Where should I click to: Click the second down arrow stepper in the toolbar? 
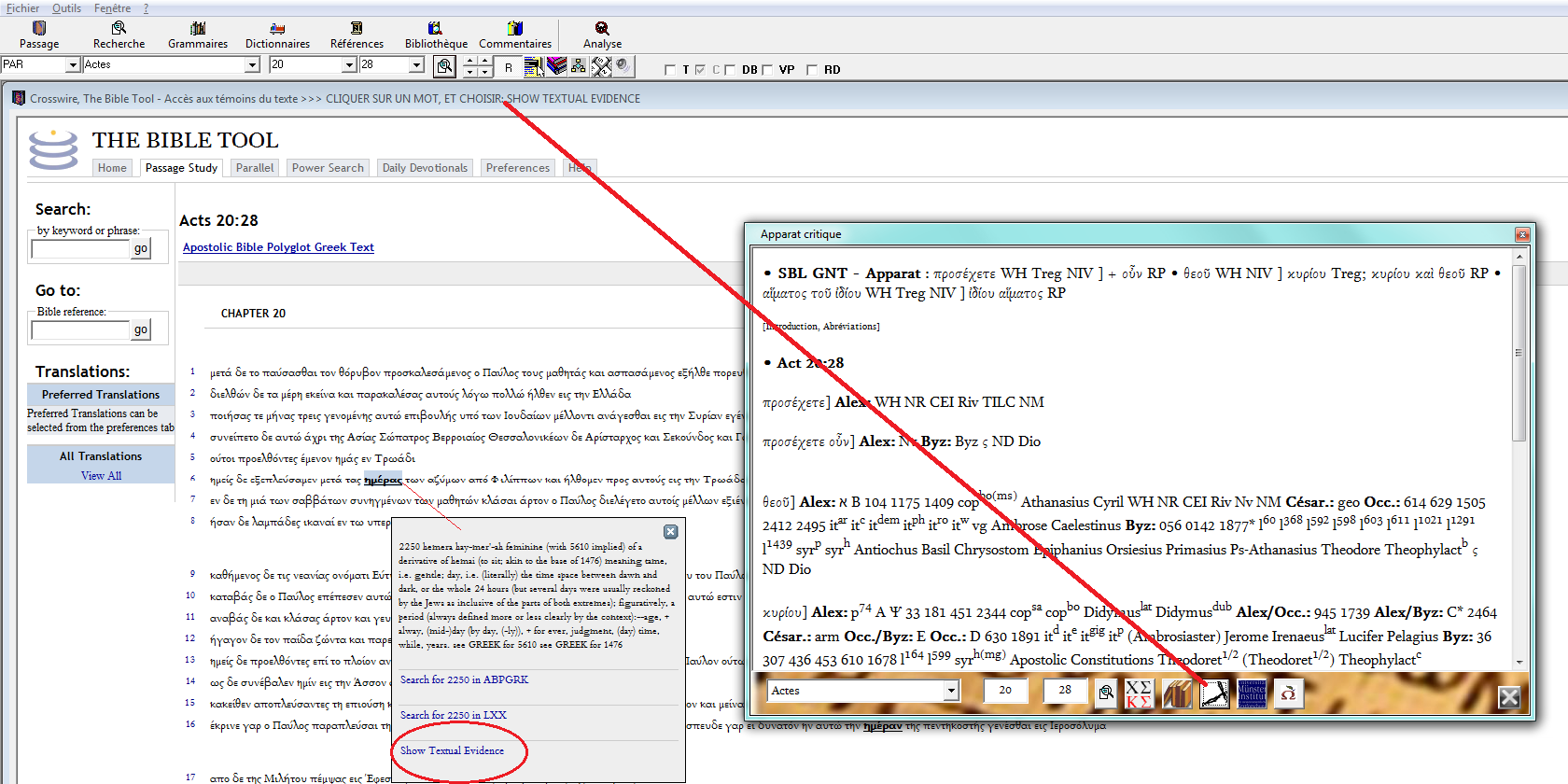484,72
